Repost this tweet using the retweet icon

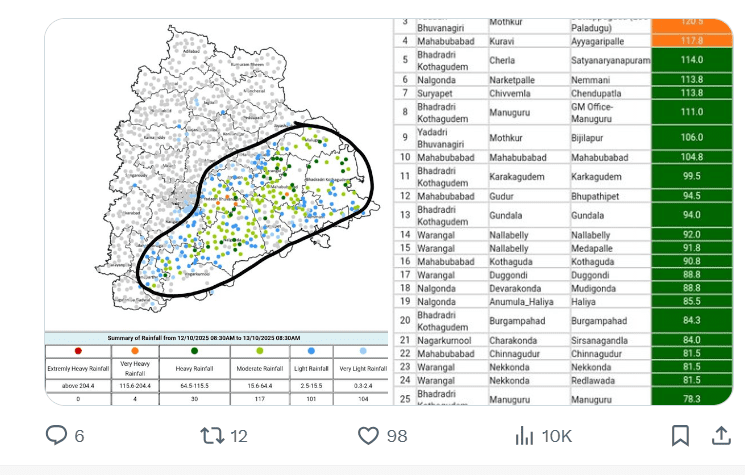(212, 436)
